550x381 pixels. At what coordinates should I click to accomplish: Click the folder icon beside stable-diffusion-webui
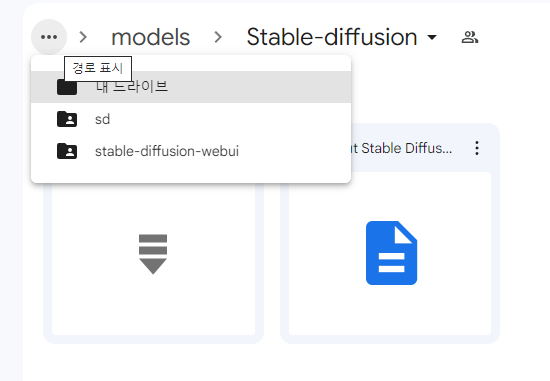(x=67, y=151)
